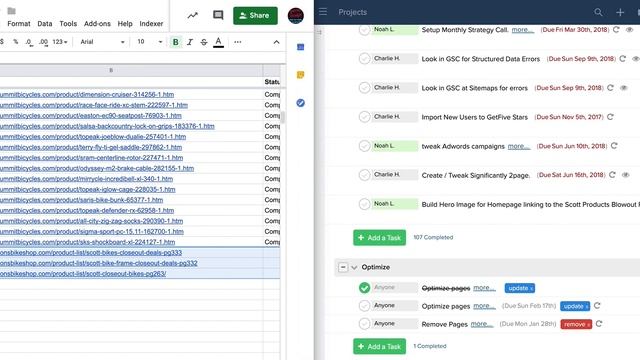Open the activity trend chart icon
The height and width of the screenshot is (360, 640).
[x=193, y=16]
